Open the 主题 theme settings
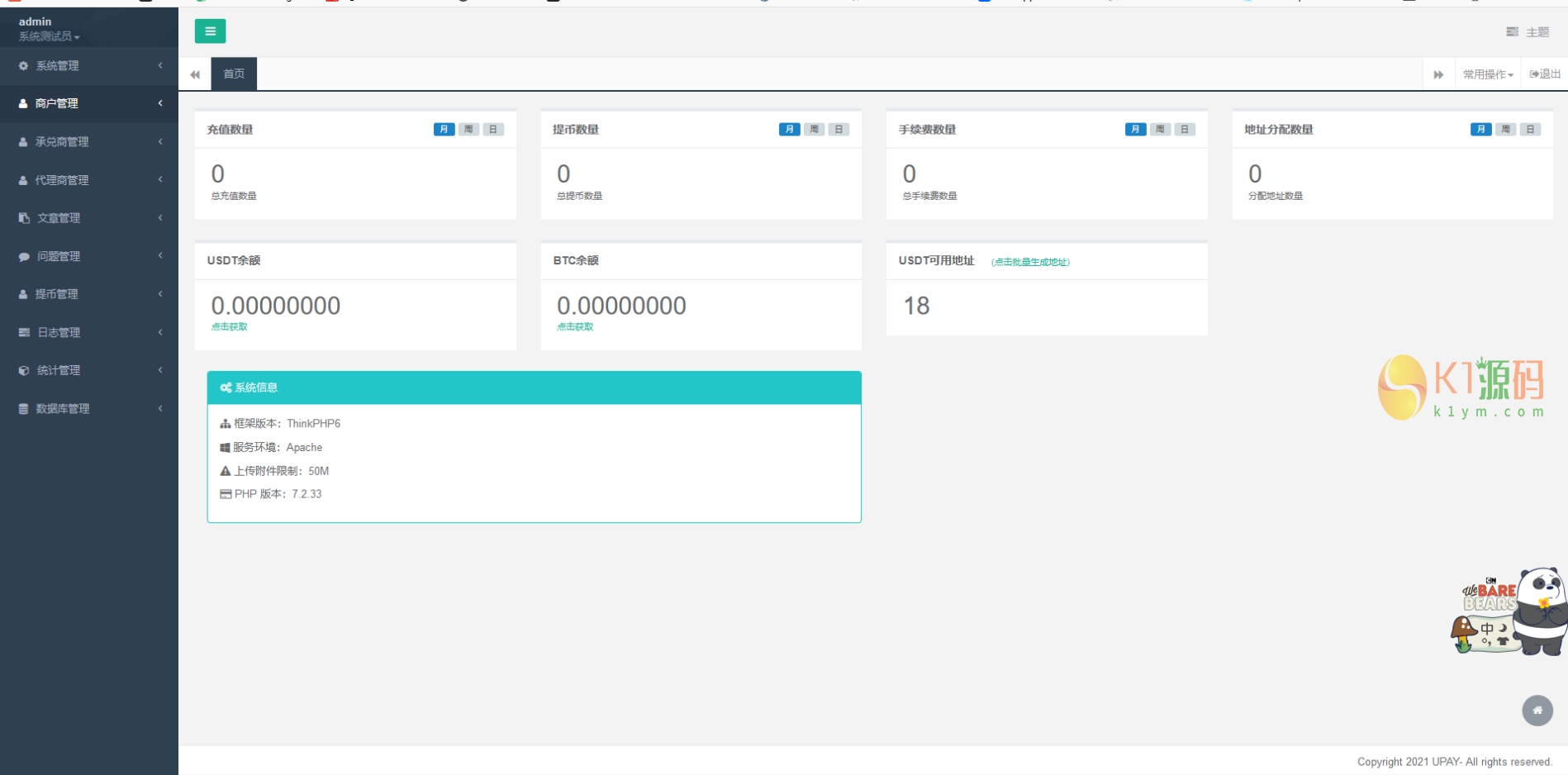This screenshot has width=1568, height=775. (x=1527, y=32)
